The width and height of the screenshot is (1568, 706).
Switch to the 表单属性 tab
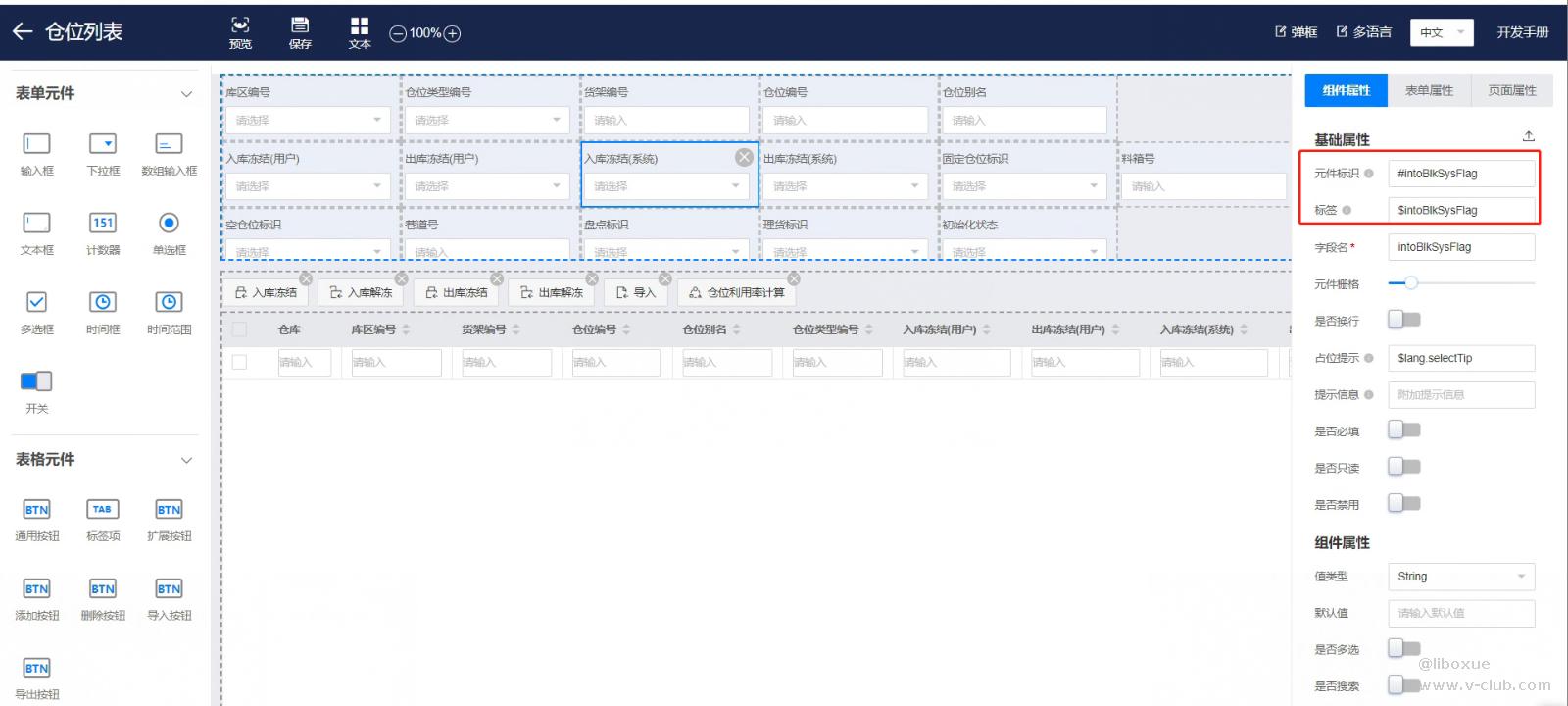click(1429, 90)
